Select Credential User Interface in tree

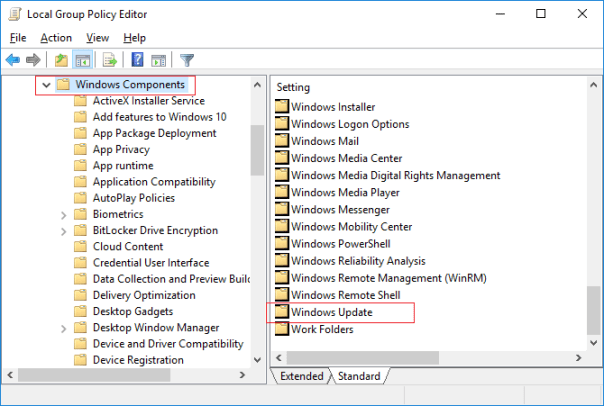(151, 263)
